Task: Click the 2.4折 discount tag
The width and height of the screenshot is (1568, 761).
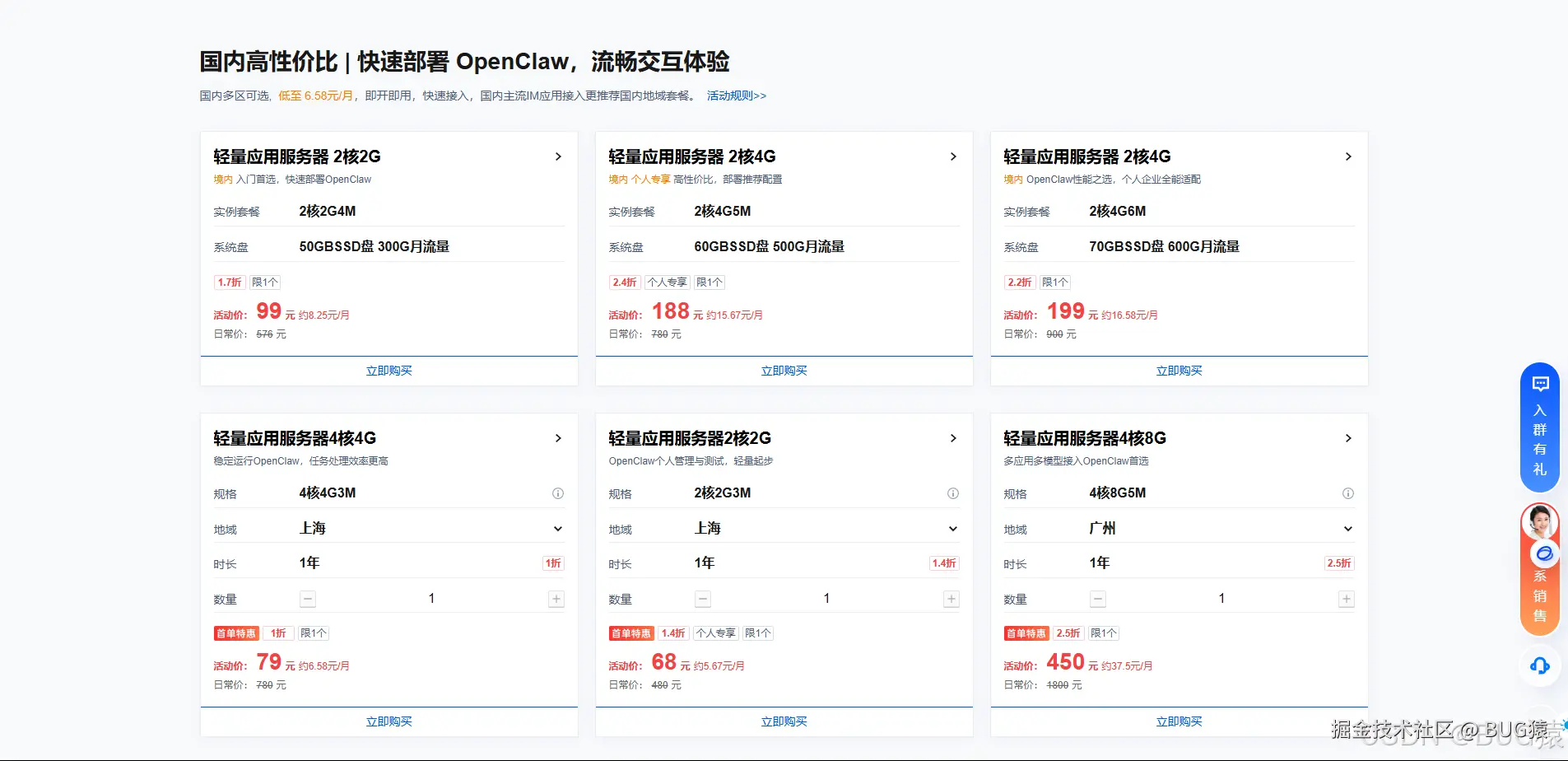Action: pos(625,282)
